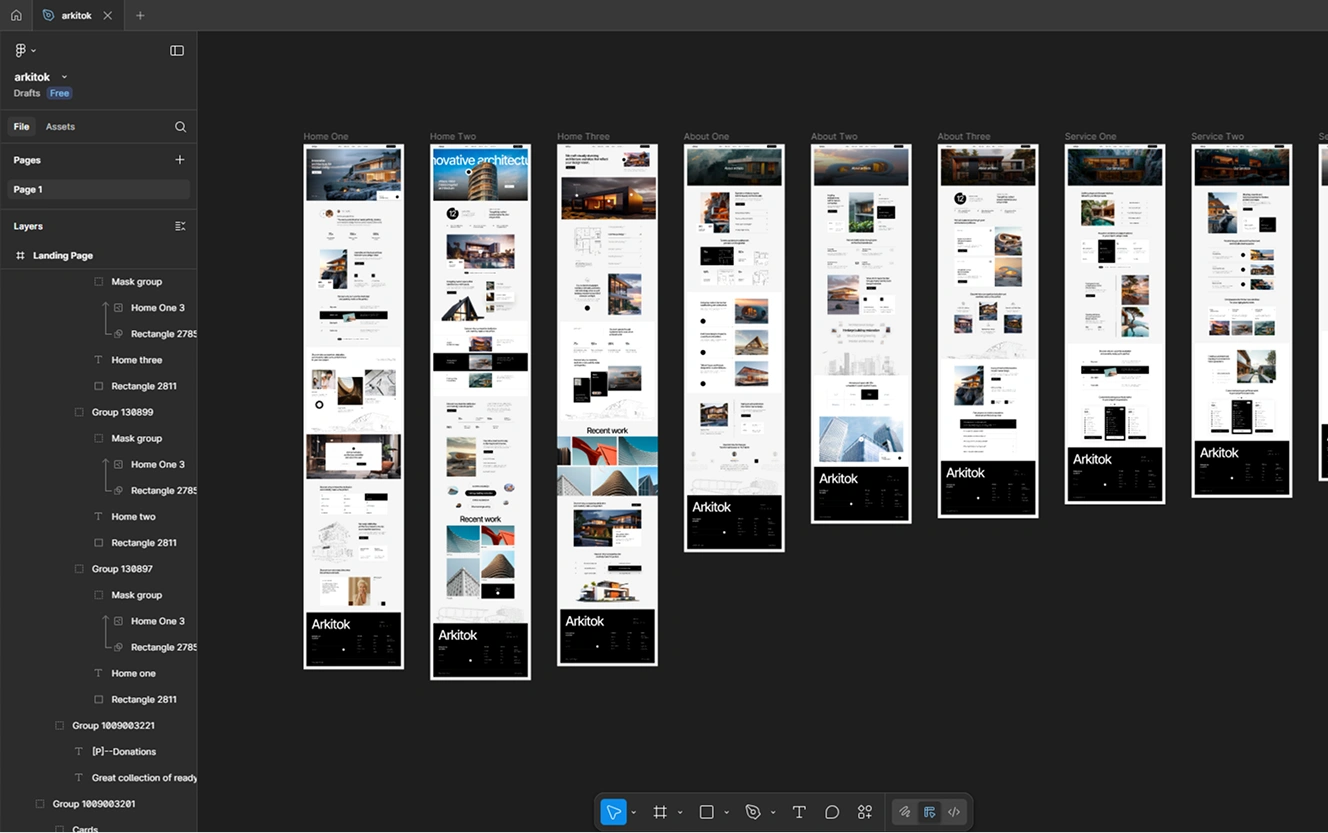Open the Figma main menu

[x=24, y=51]
